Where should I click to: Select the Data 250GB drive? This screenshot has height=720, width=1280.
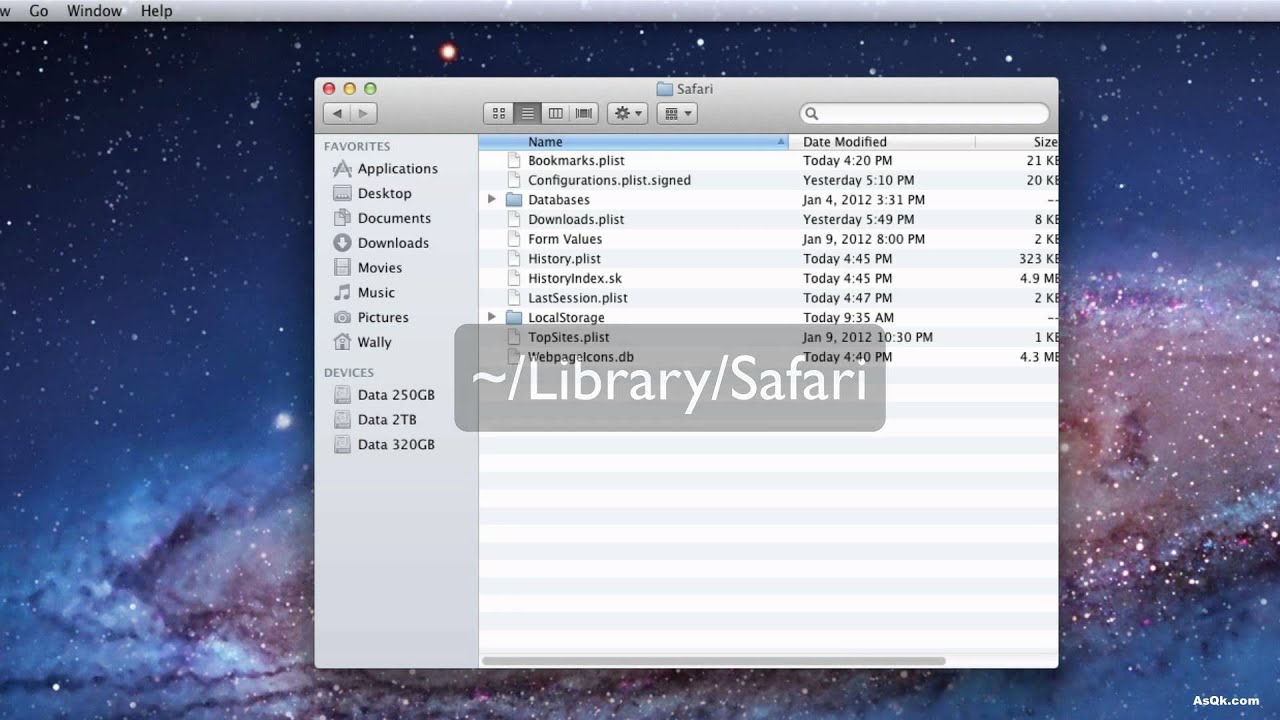tap(384, 395)
